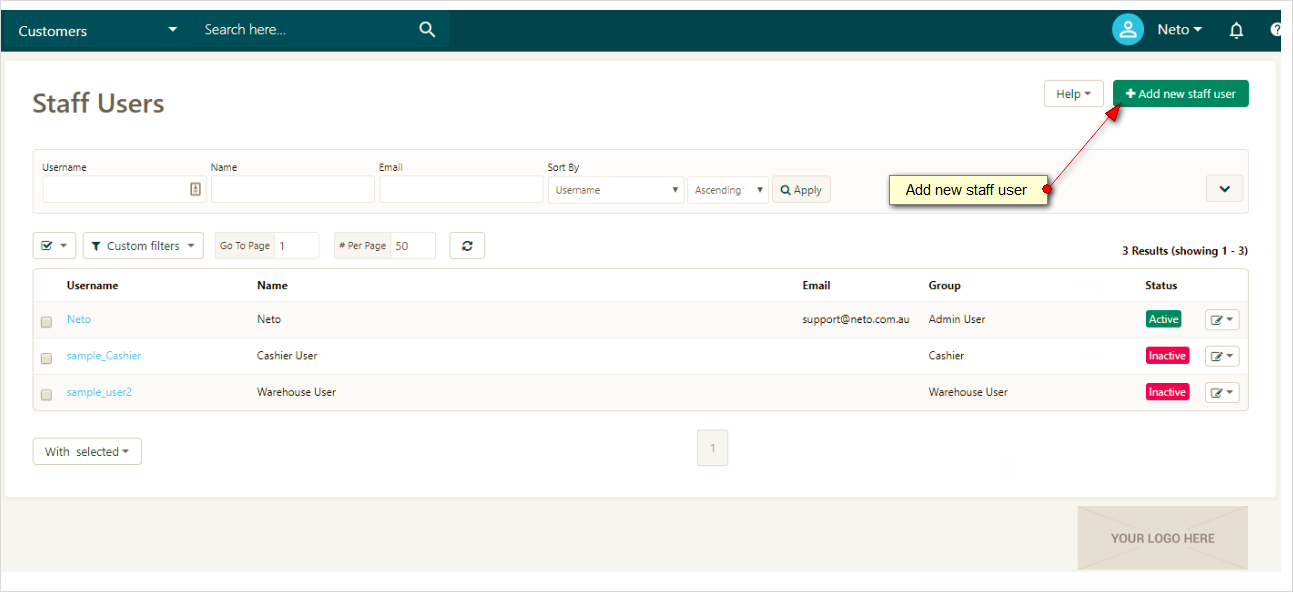Open the notifications bell

(x=1236, y=30)
